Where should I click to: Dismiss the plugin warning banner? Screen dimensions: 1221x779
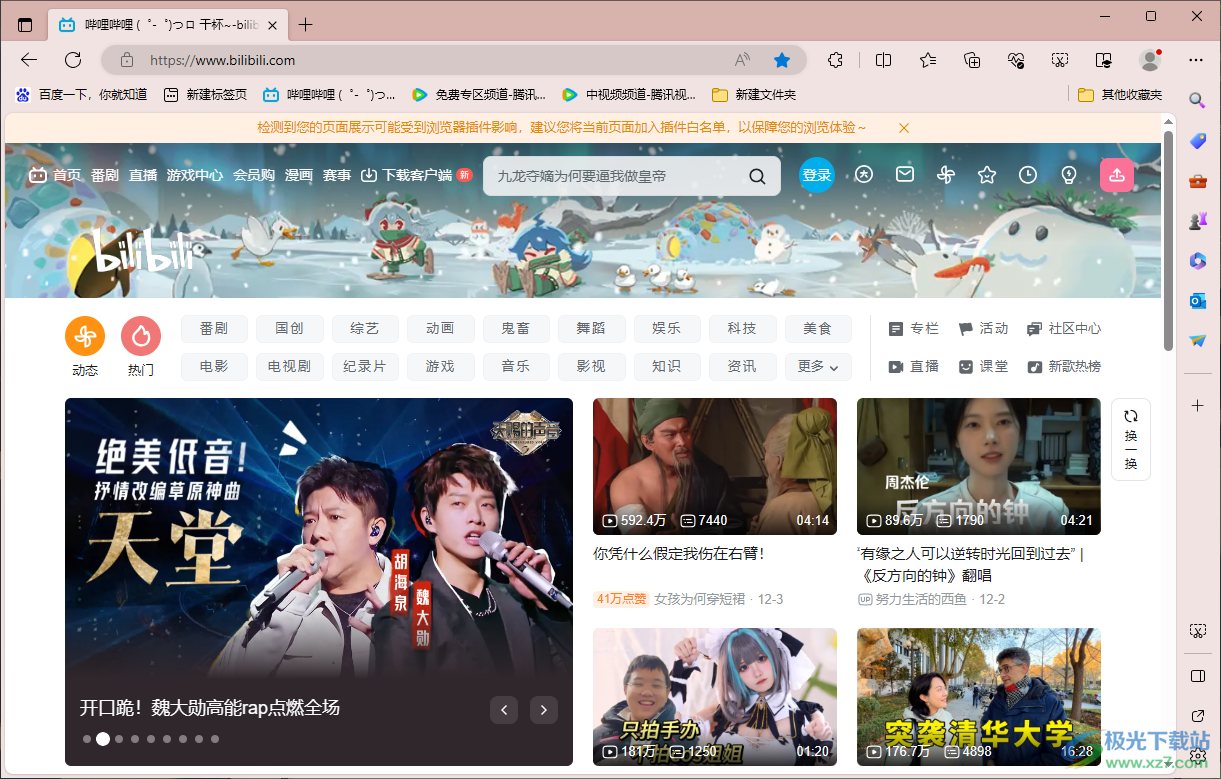(904, 128)
